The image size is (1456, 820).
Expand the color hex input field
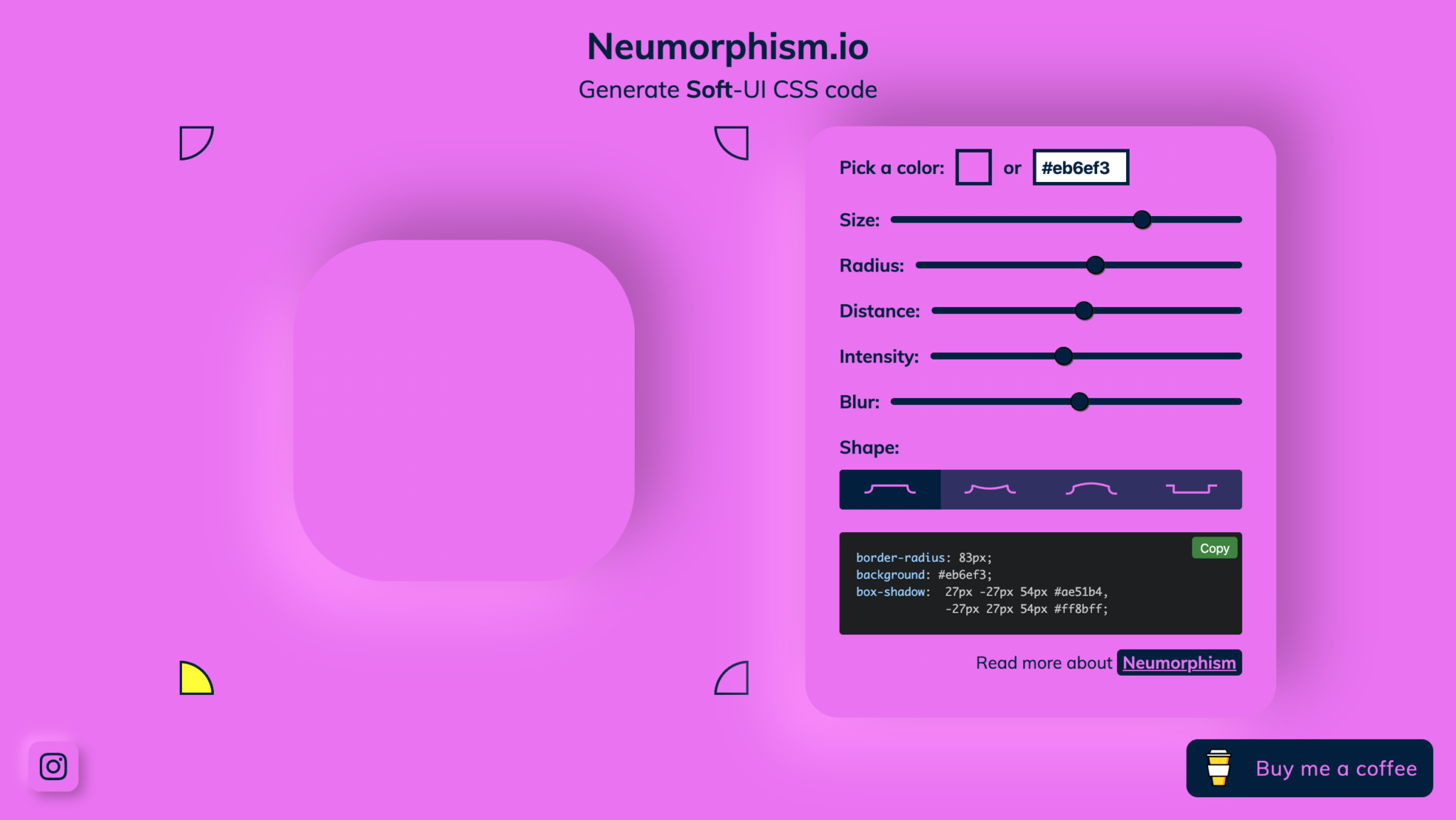pyautogui.click(x=1080, y=167)
